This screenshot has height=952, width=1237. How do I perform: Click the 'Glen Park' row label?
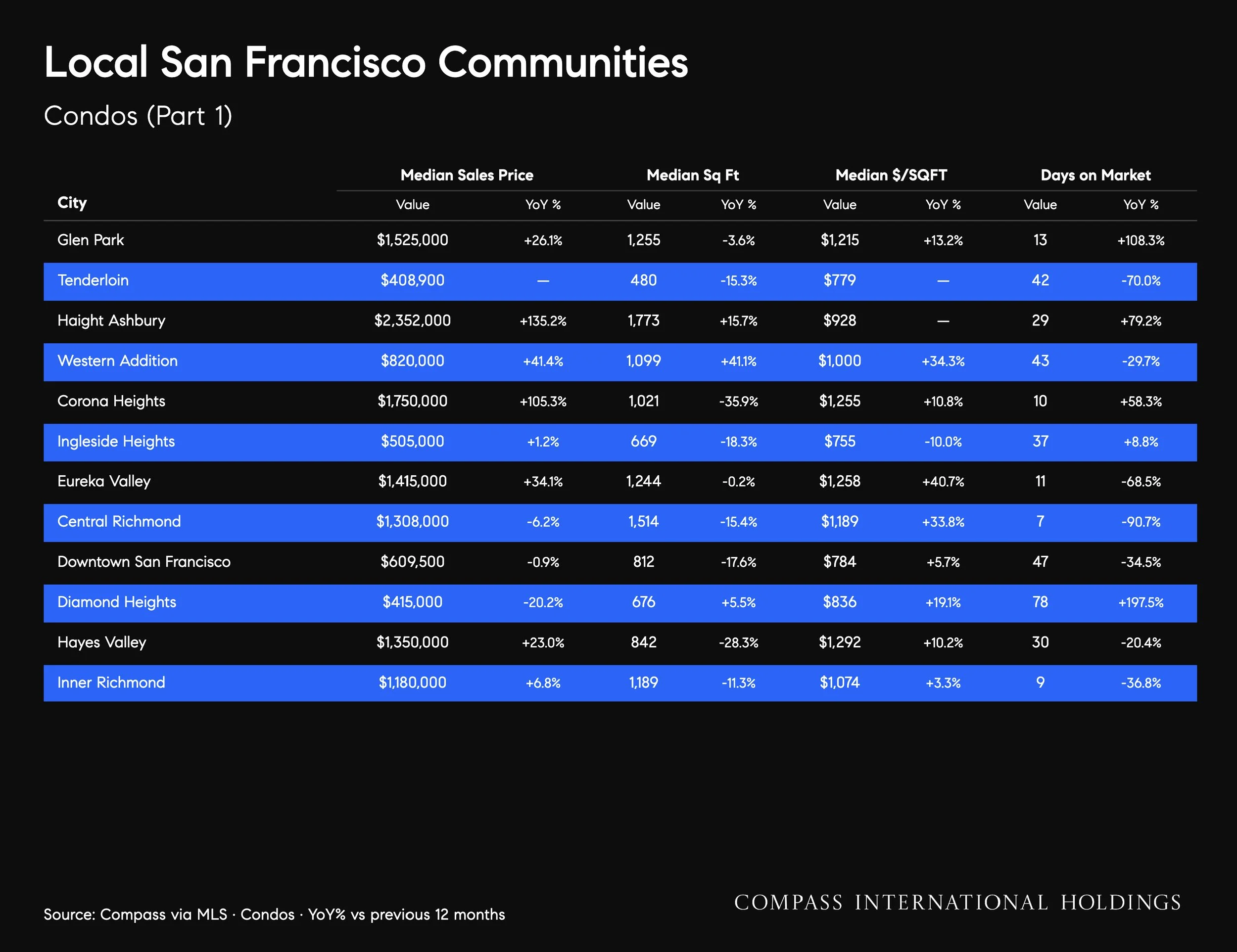[x=91, y=240]
